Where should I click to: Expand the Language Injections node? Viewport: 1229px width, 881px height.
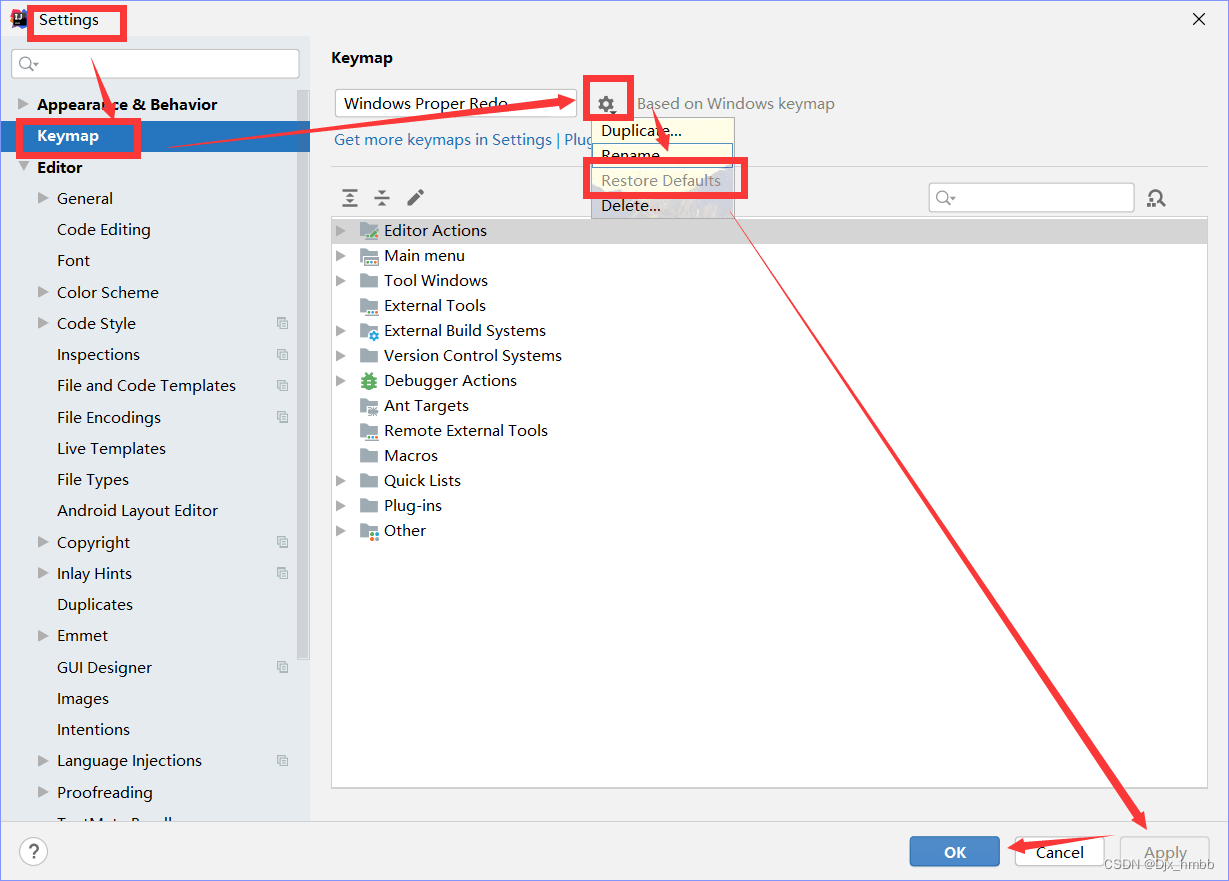43,760
